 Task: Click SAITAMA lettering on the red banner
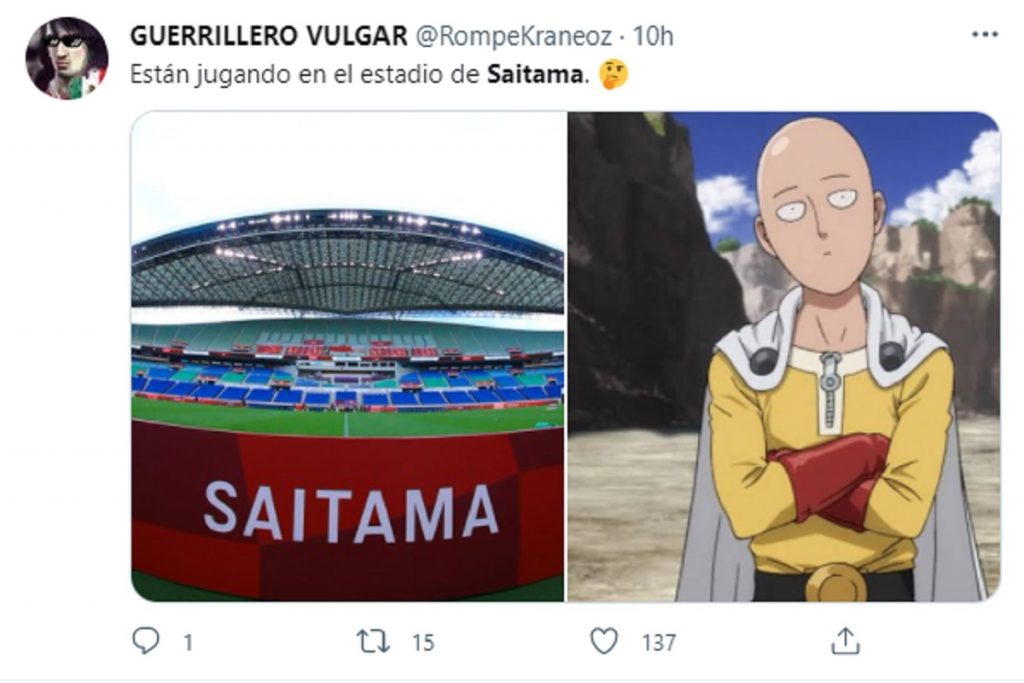pyautogui.click(x=351, y=513)
